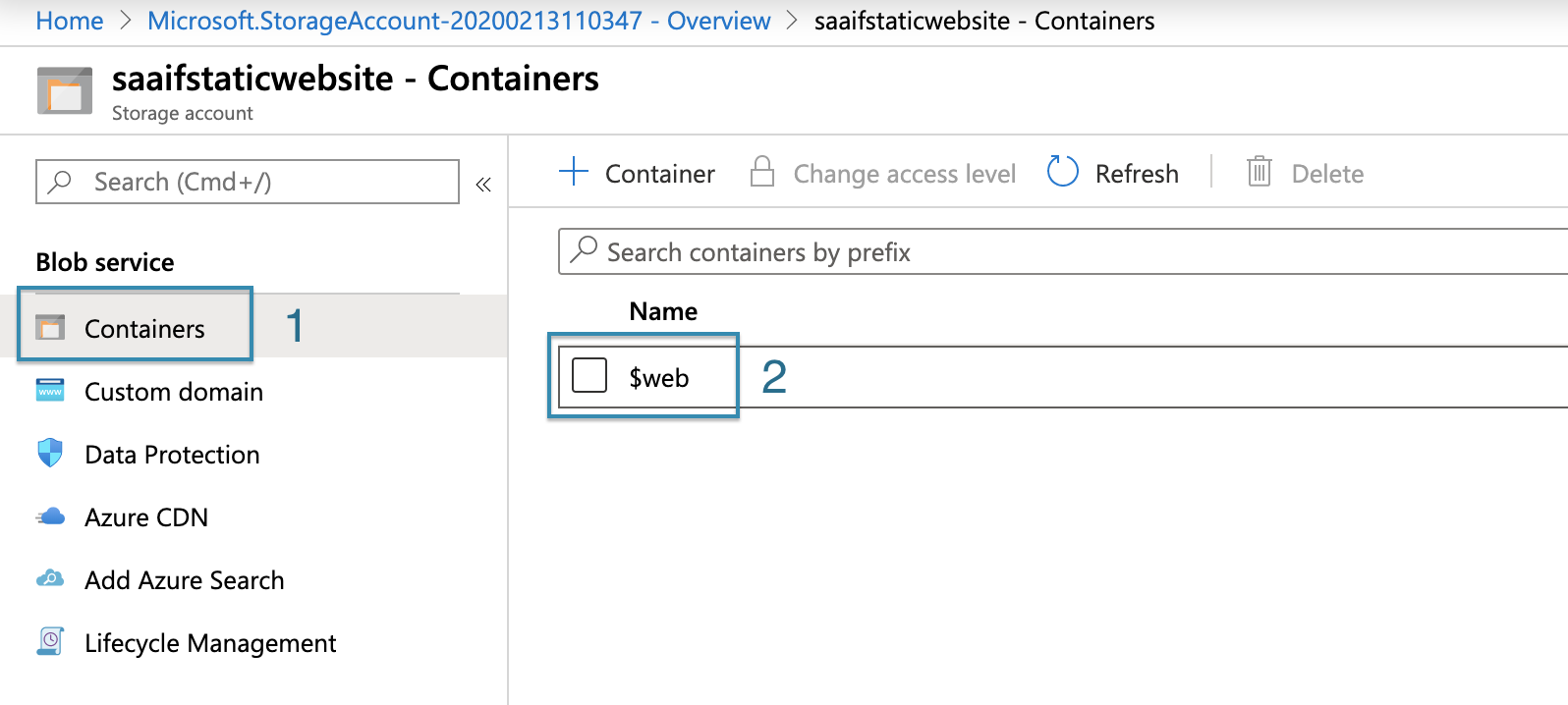The image size is (1568, 705).
Task: Go to Data Protection
Action: (172, 455)
